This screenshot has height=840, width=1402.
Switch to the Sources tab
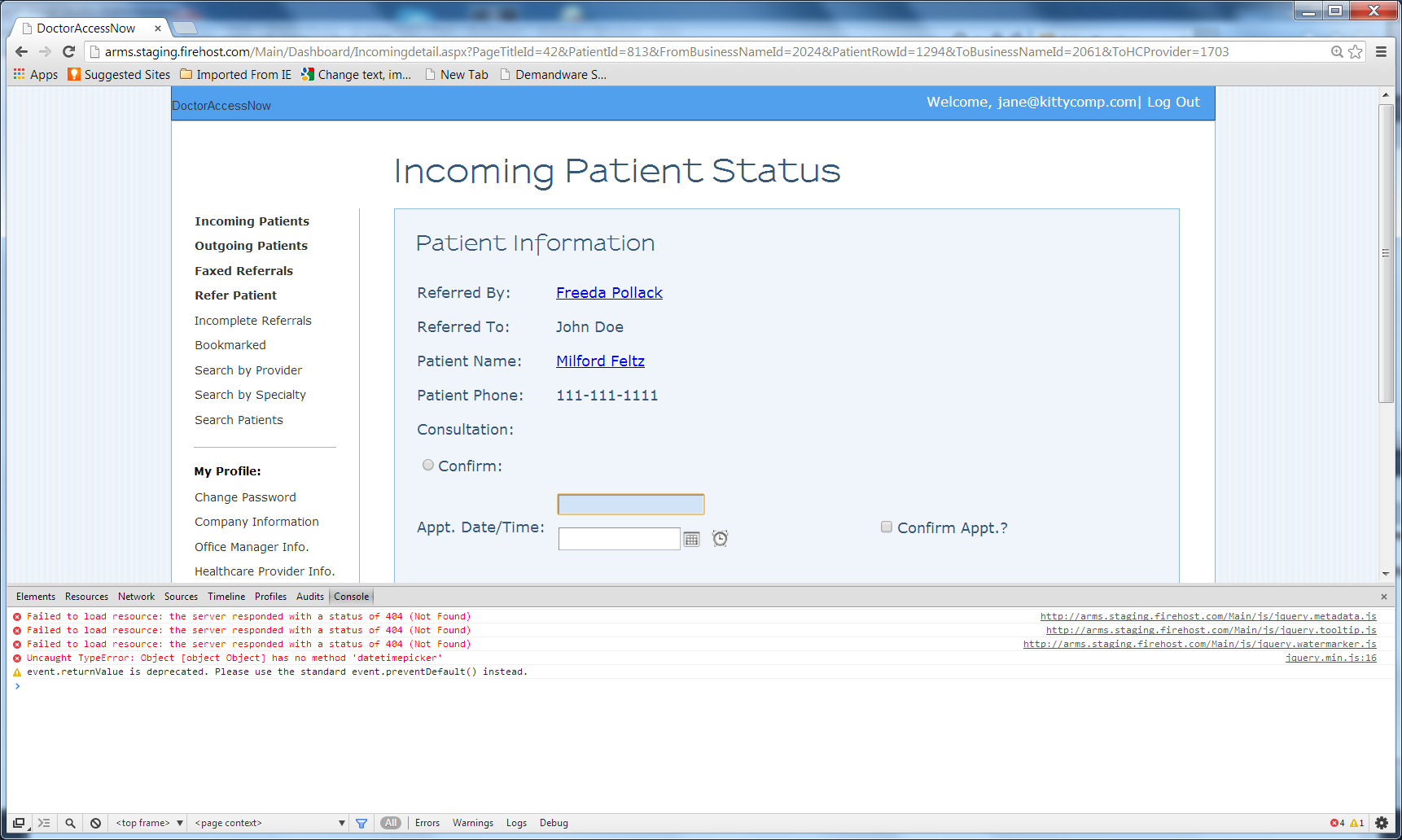[x=181, y=597]
